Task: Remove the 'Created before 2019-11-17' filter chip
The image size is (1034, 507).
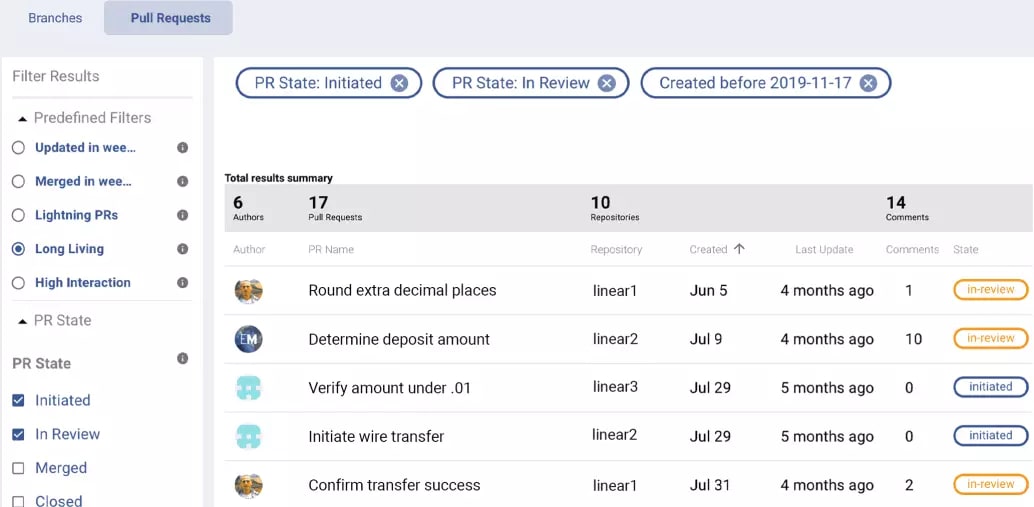Action: coord(868,83)
